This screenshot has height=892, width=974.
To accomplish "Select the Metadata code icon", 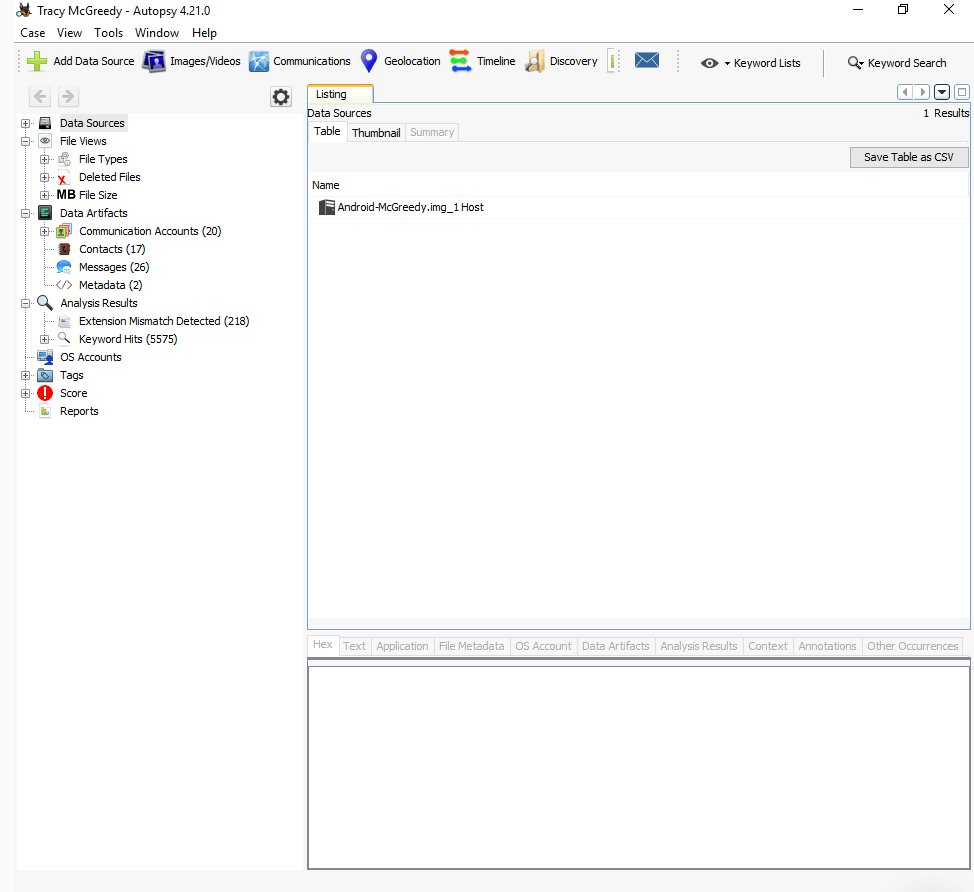I will [64, 285].
